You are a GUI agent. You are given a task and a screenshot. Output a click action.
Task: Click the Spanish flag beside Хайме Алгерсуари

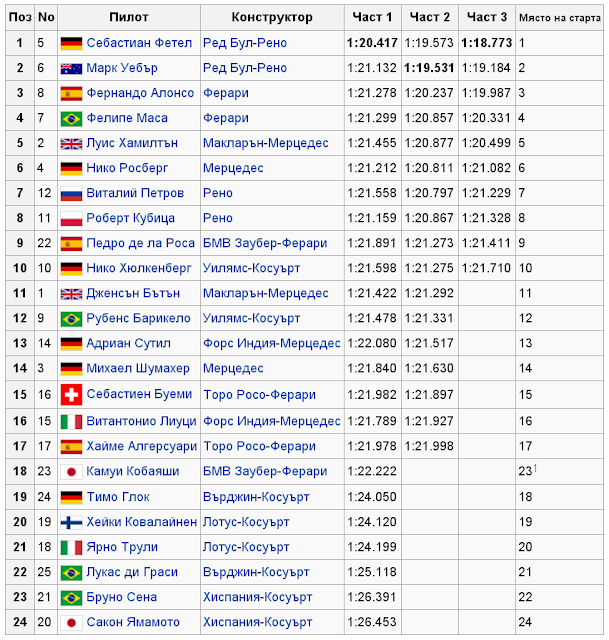(71, 447)
